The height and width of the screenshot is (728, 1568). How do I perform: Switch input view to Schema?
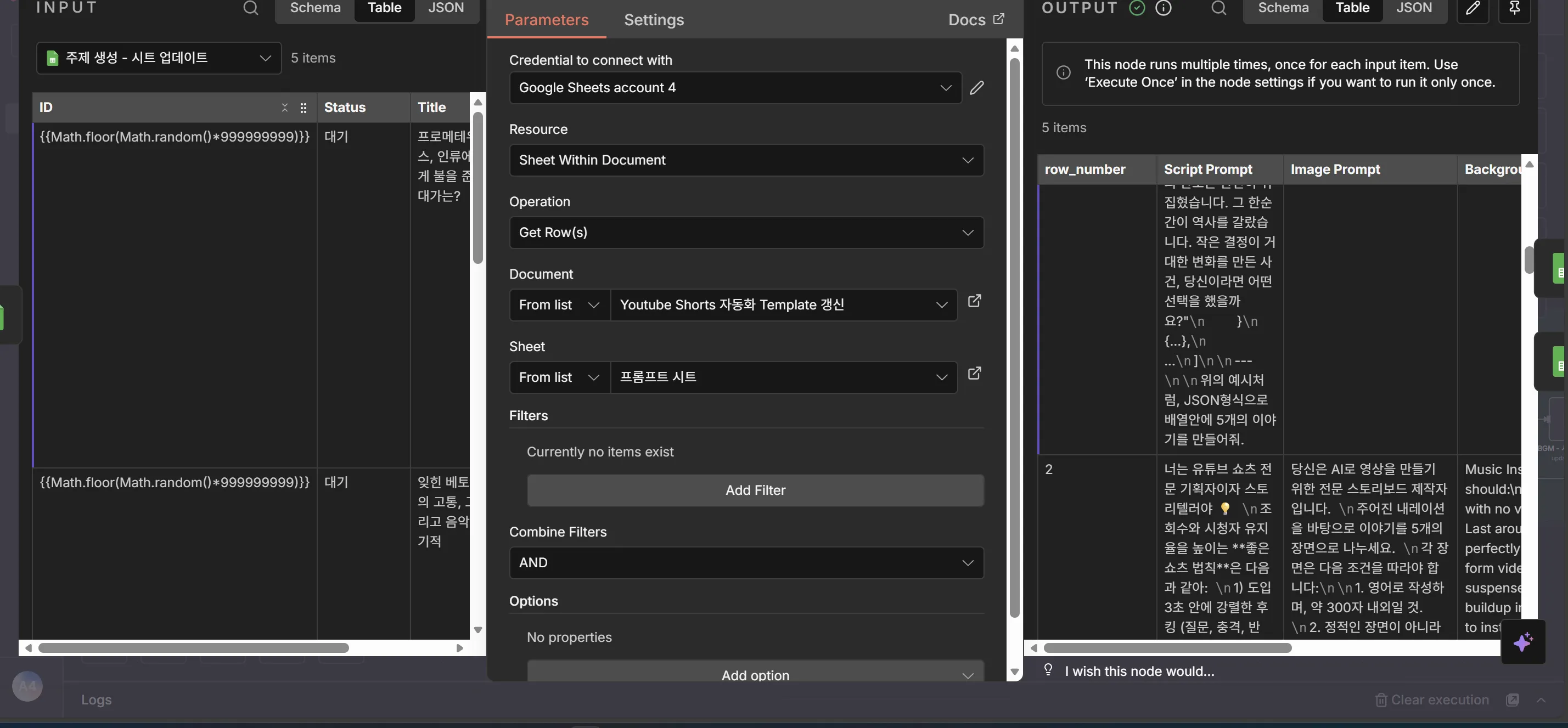click(x=314, y=8)
